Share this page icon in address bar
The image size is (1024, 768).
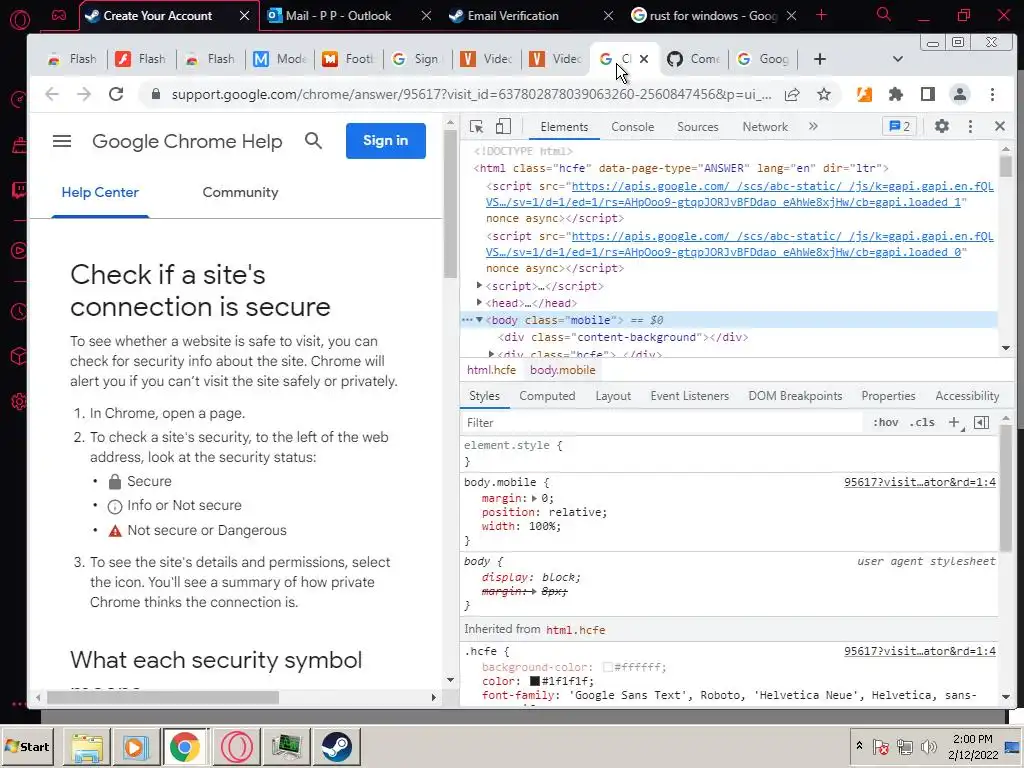coord(792,94)
